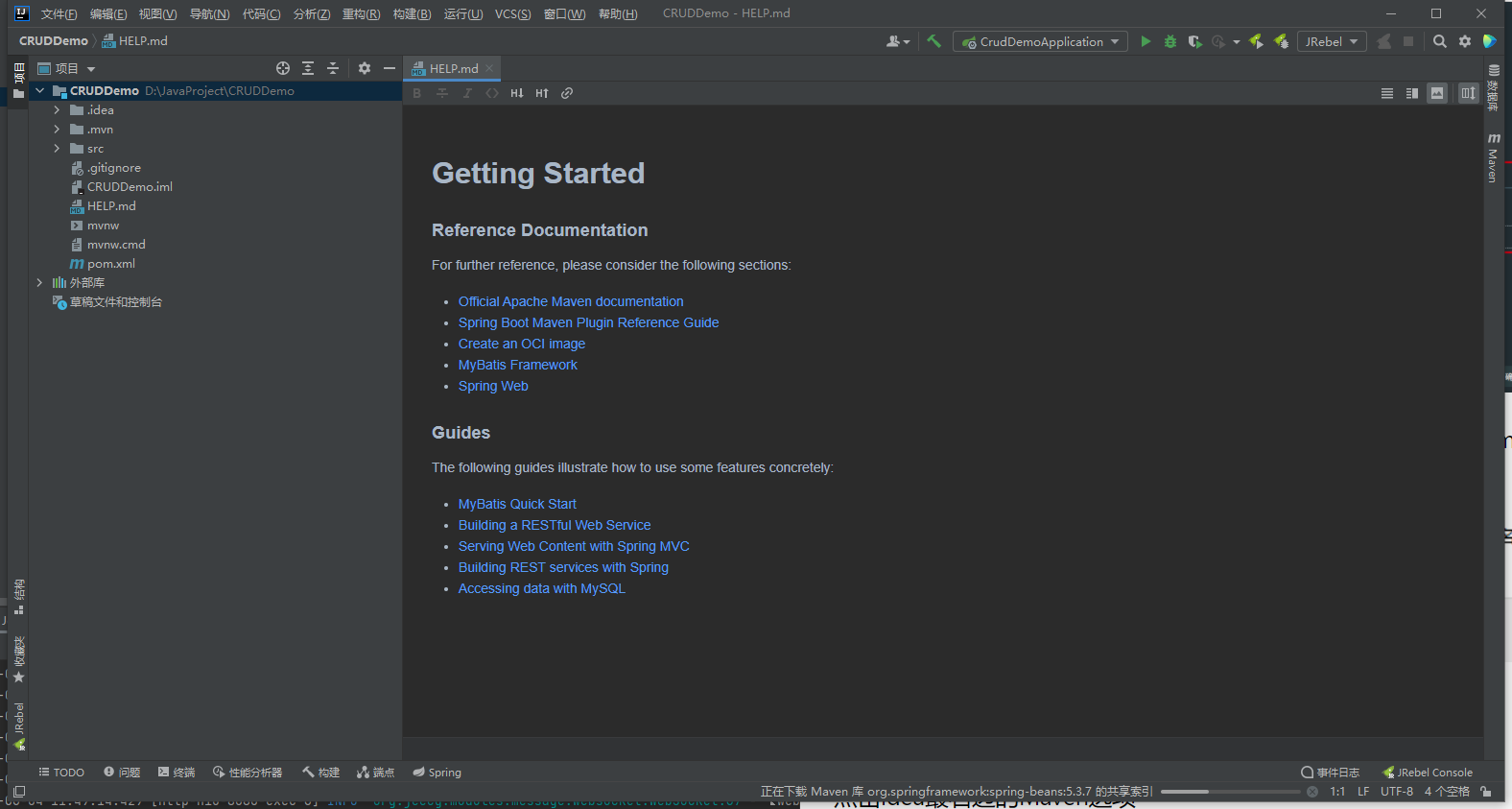
Task: Cancel the background Maven download task
Action: click(1312, 792)
